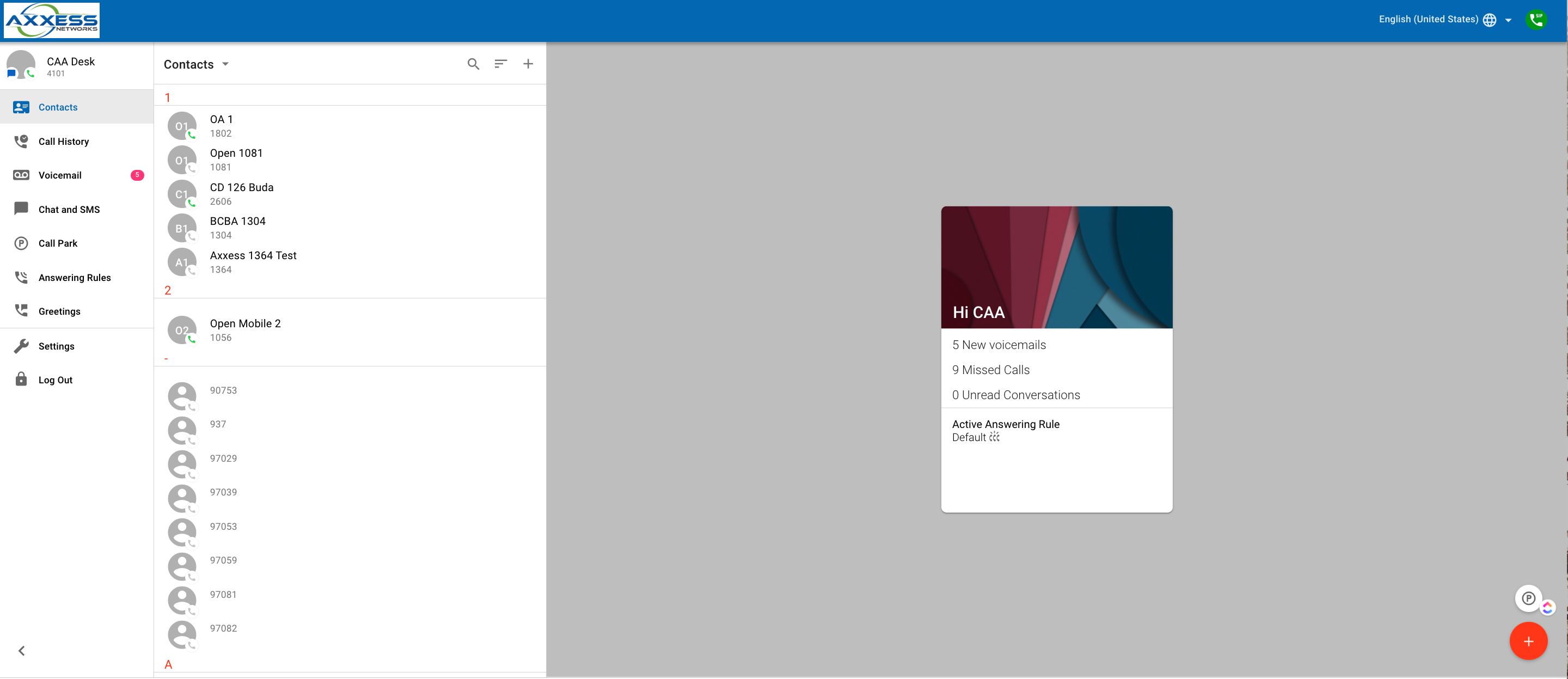Click the sort contacts icon
Viewport: 1568px width, 679px height.
500,64
